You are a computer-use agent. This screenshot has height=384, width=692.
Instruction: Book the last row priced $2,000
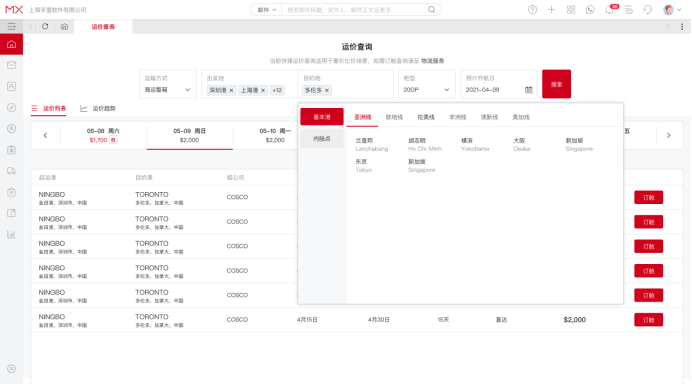click(648, 320)
